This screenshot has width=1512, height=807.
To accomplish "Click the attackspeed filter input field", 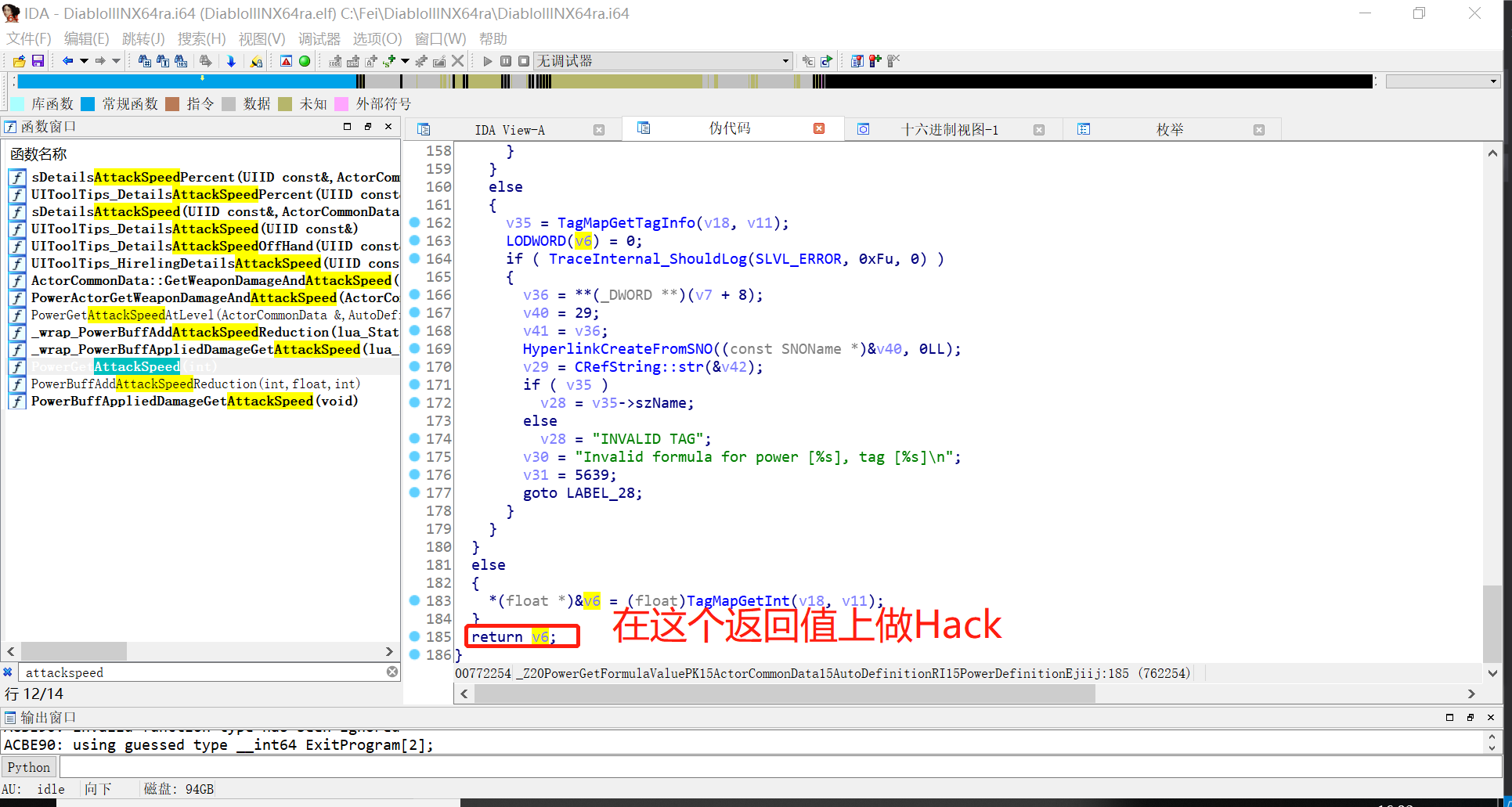I will (x=204, y=672).
